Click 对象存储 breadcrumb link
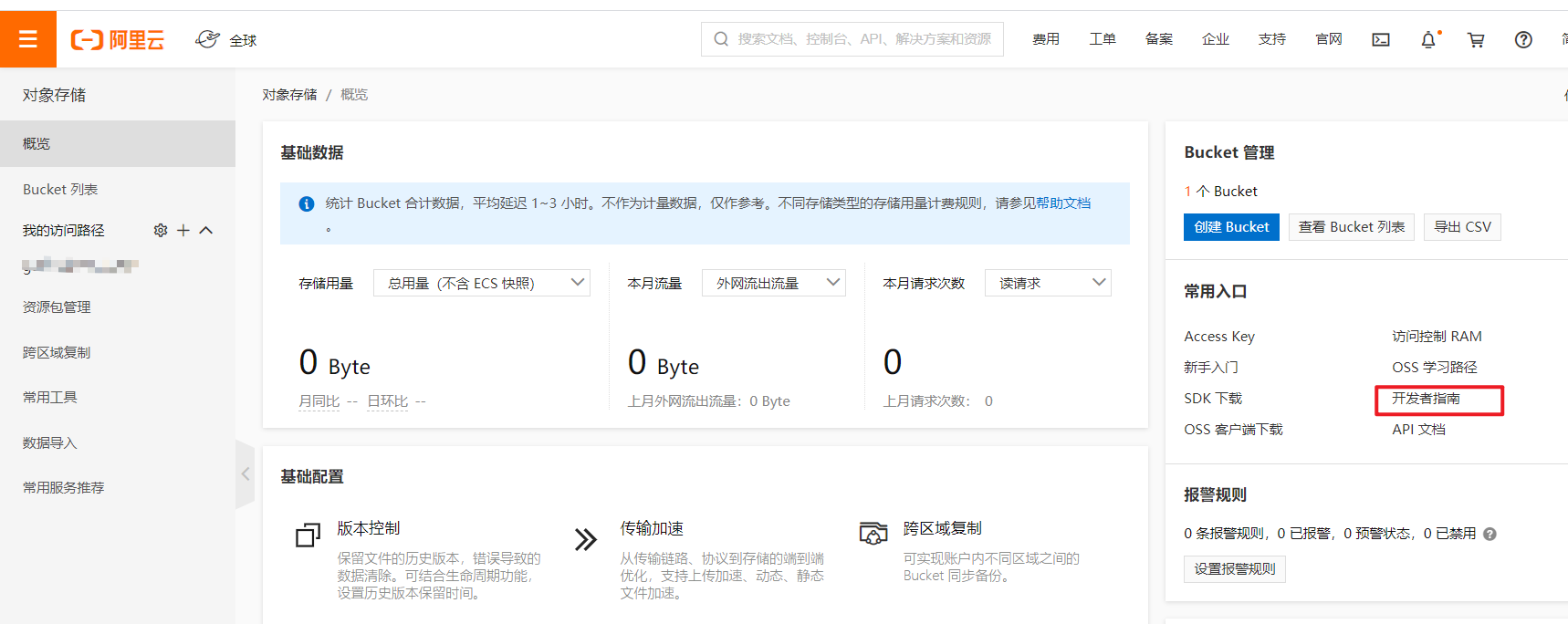This screenshot has height=624, width=1568. (x=289, y=95)
